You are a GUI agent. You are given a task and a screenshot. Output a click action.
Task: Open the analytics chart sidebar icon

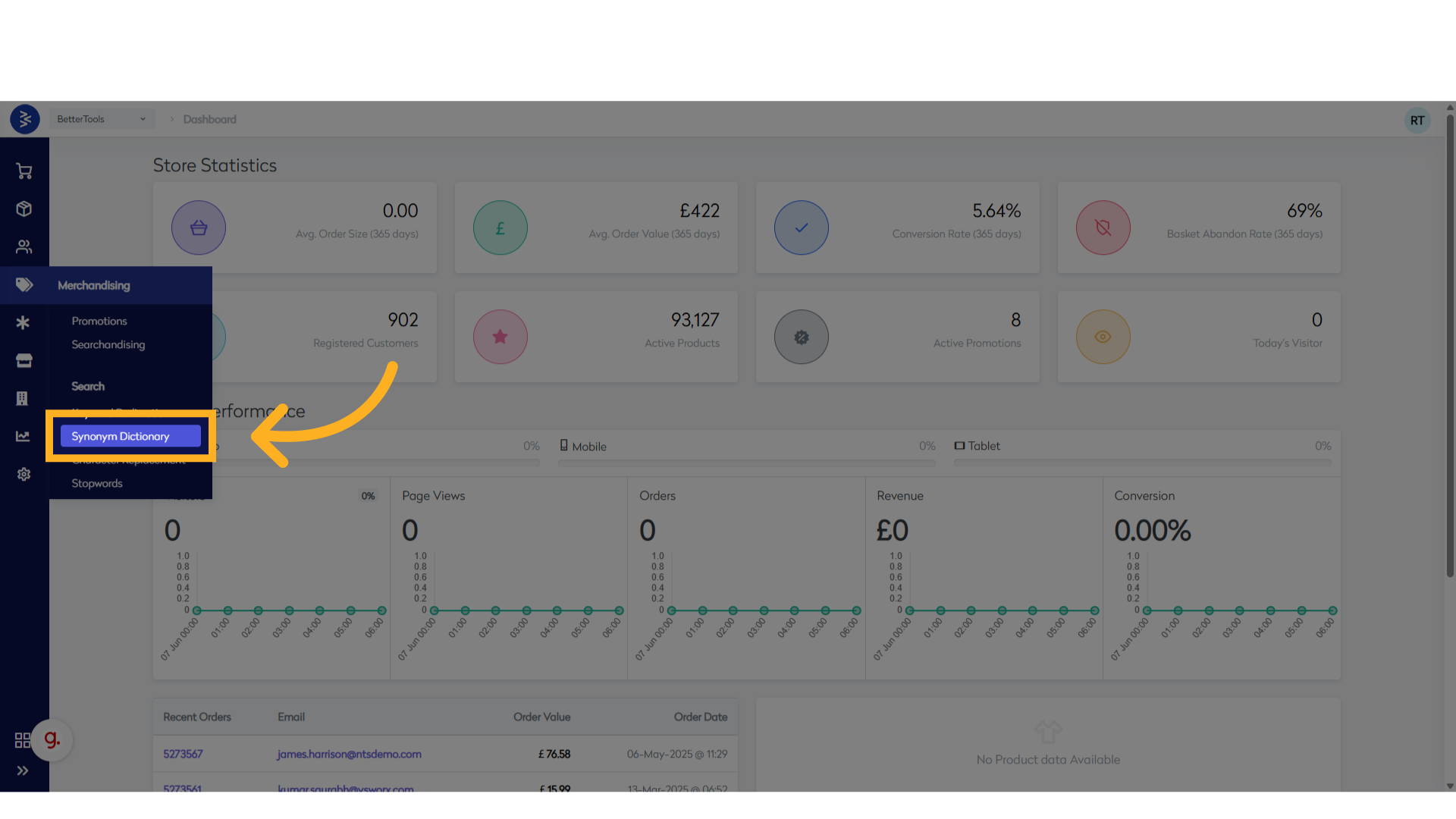pyautogui.click(x=23, y=436)
